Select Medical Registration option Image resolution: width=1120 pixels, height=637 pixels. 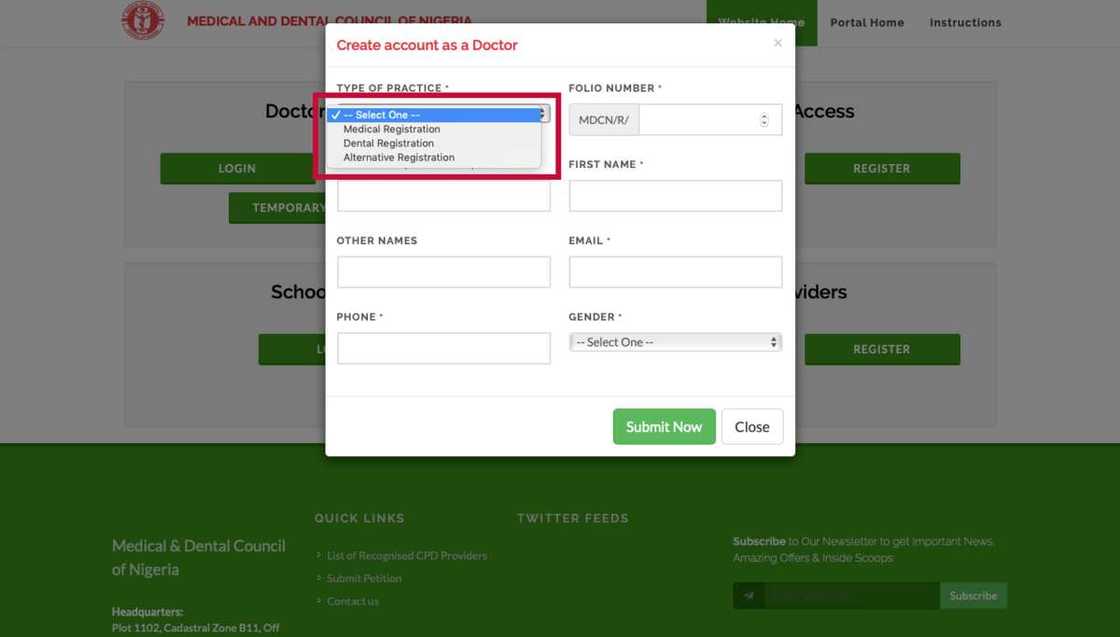point(391,129)
